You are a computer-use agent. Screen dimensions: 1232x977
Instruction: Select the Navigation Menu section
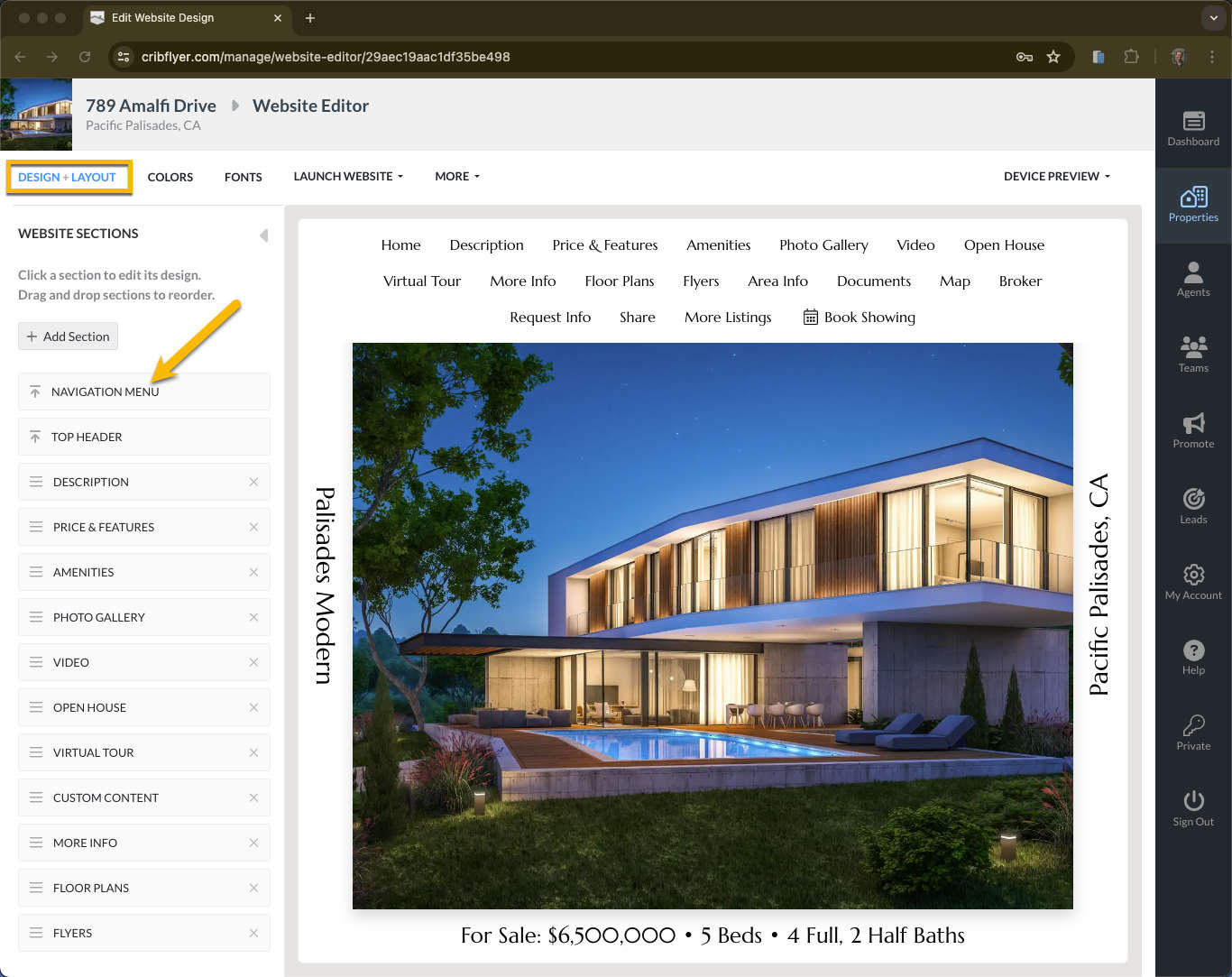[x=144, y=392]
